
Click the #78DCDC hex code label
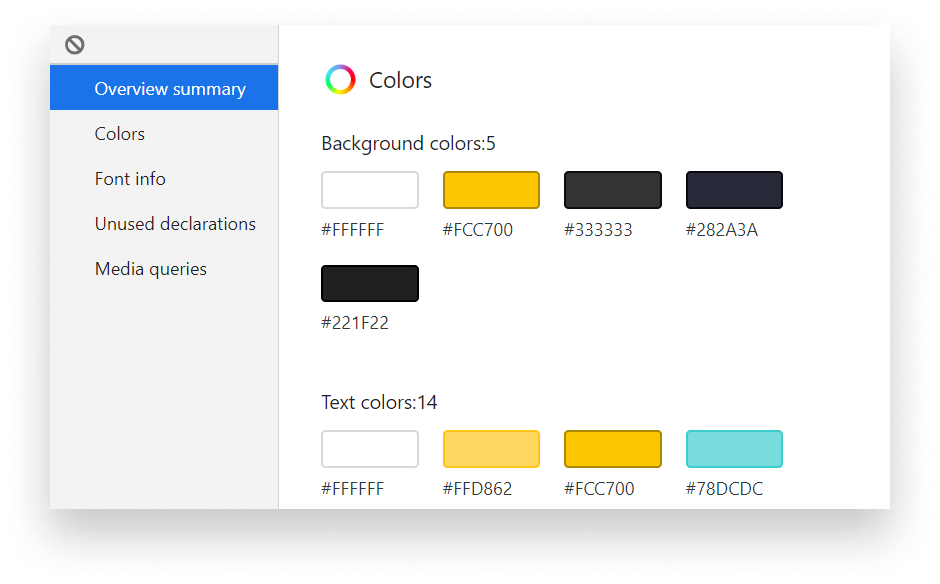(723, 488)
